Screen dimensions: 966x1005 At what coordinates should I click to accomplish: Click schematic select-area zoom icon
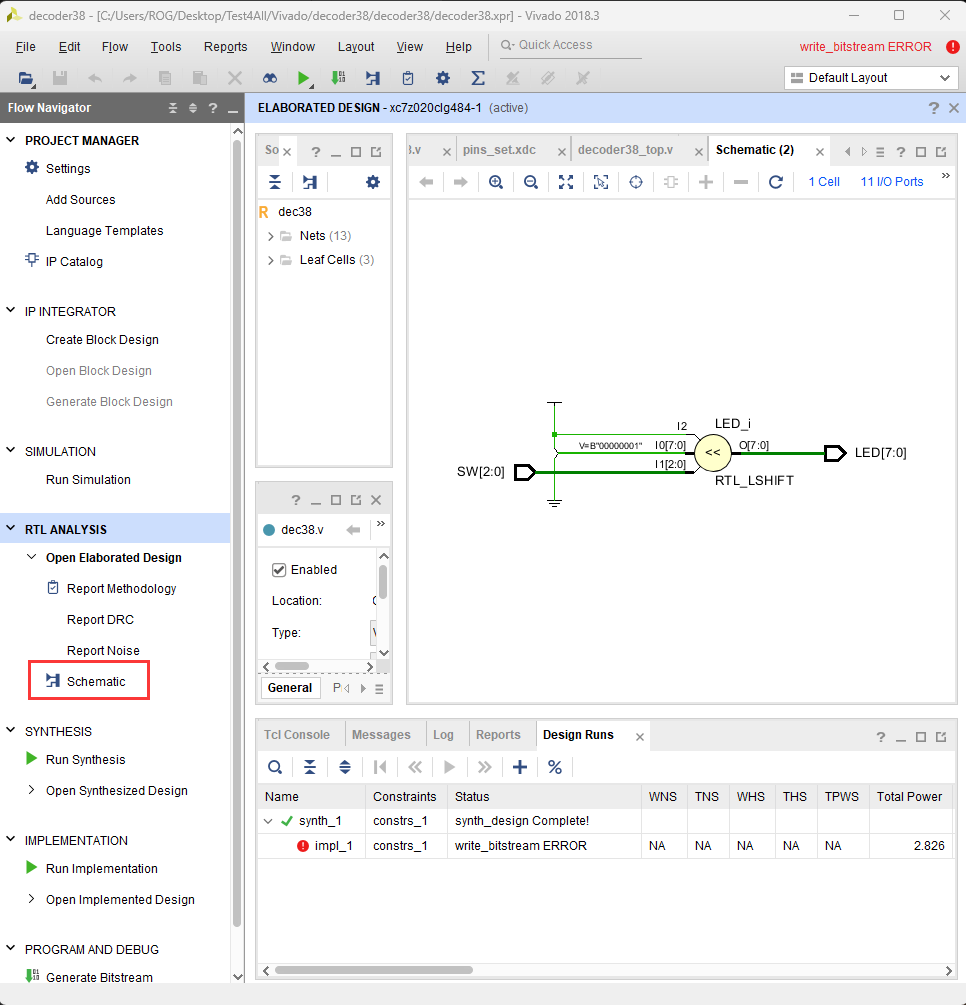601,182
